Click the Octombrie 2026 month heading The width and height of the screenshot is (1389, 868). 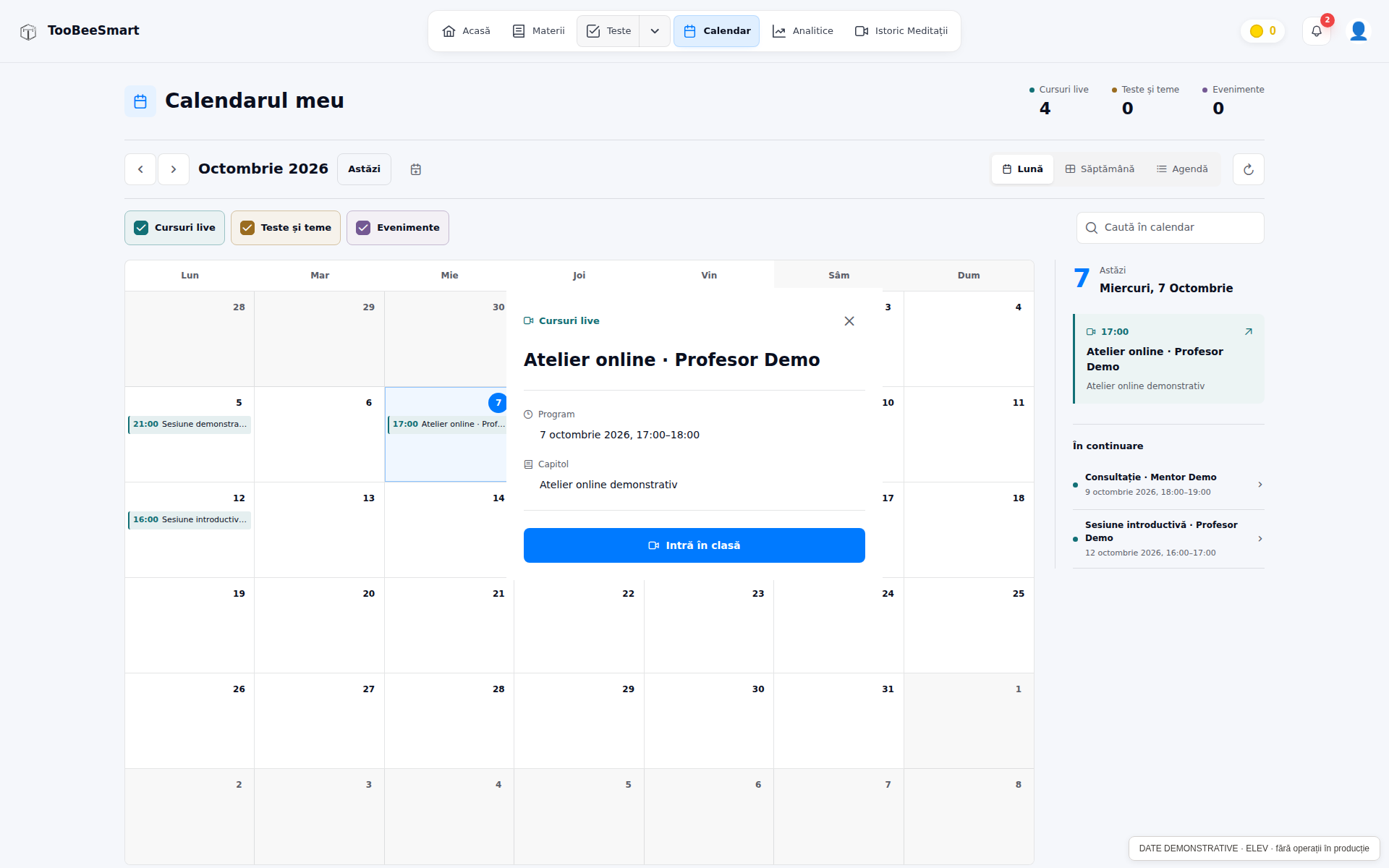(263, 169)
